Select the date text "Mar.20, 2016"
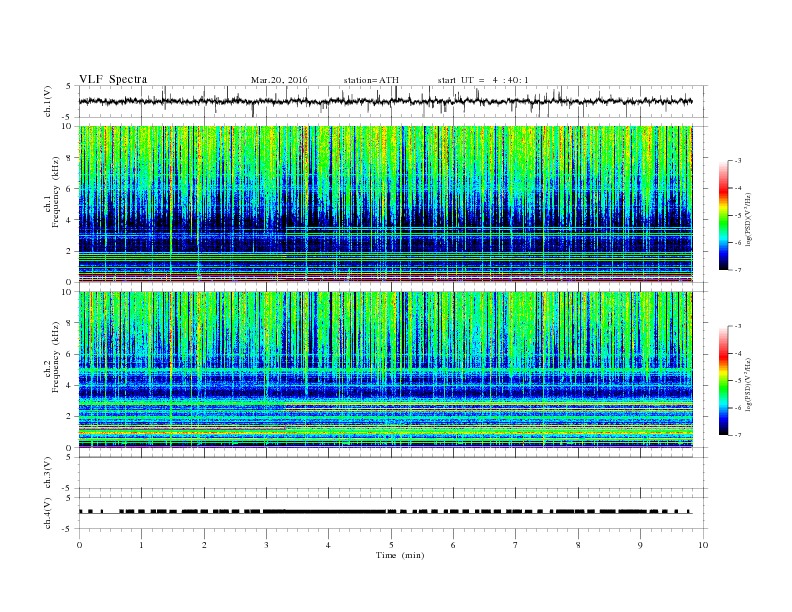Image resolution: width=792 pixels, height=612 pixels. 279,80
